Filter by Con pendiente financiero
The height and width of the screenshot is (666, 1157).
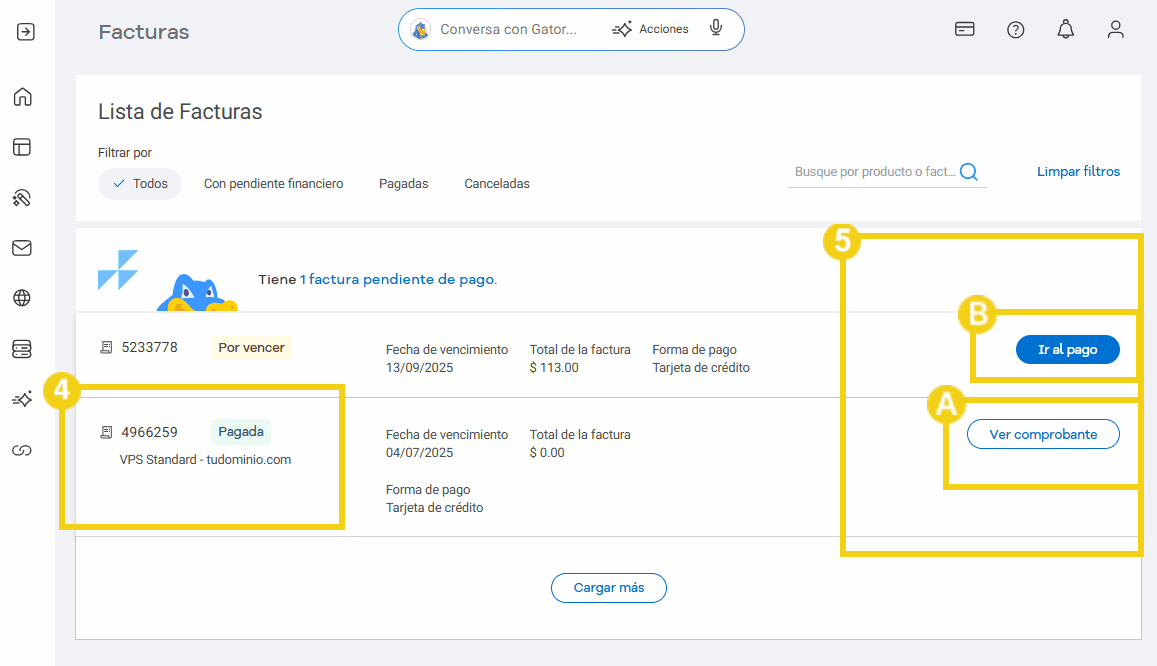273,184
